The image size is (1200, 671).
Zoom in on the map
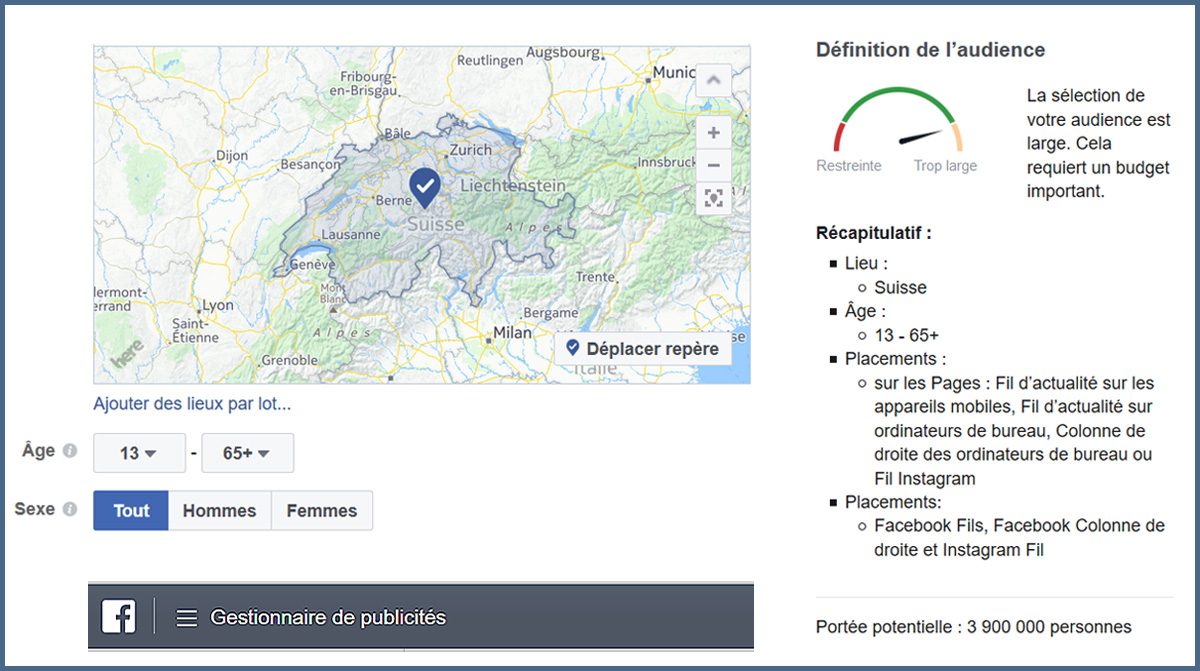713,132
